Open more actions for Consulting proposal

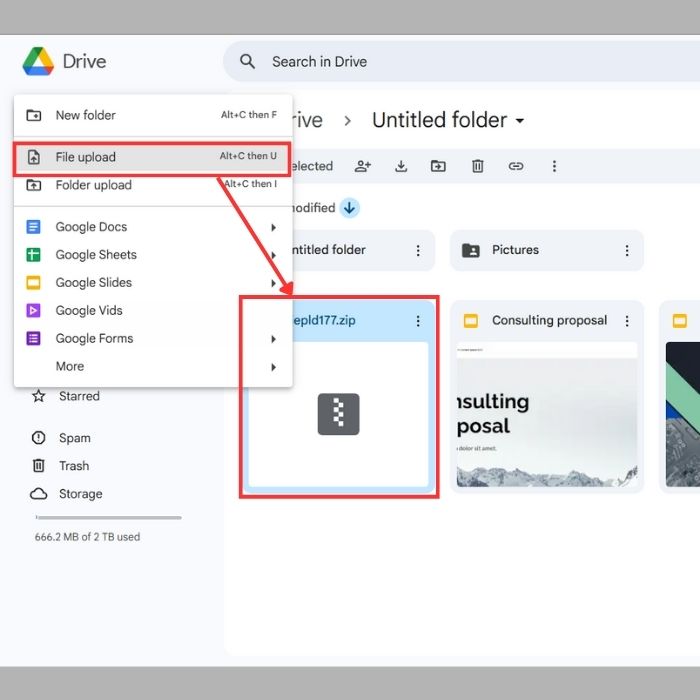627,321
